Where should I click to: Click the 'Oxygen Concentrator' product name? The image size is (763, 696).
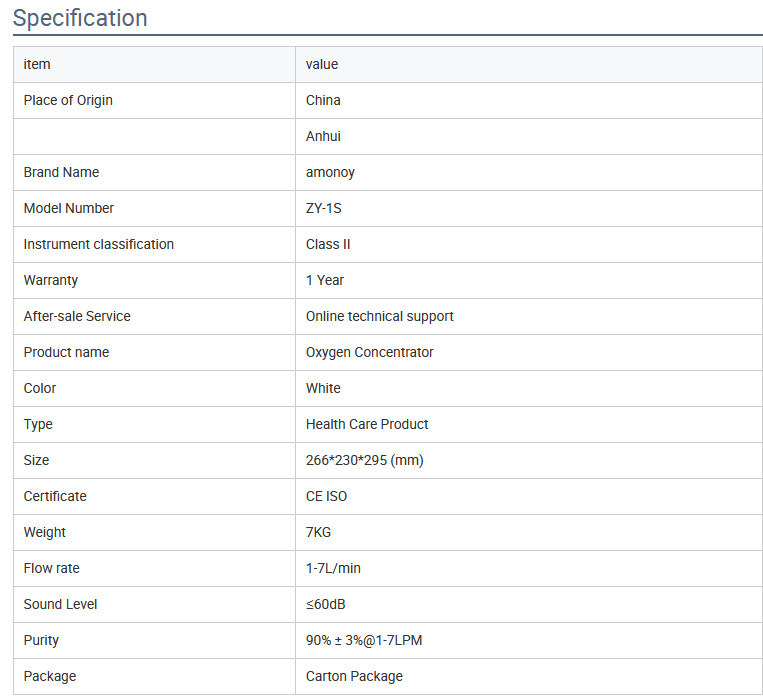click(x=369, y=352)
